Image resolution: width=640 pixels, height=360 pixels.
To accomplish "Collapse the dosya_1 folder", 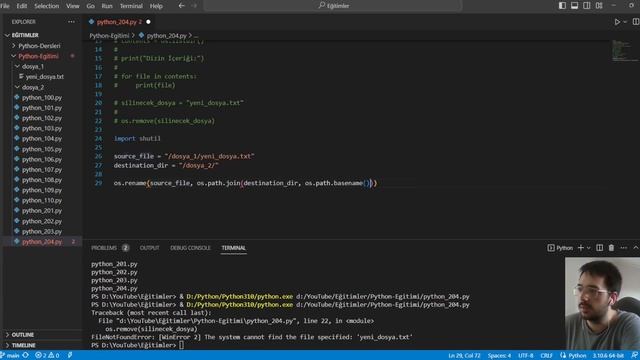I will point(33,66).
